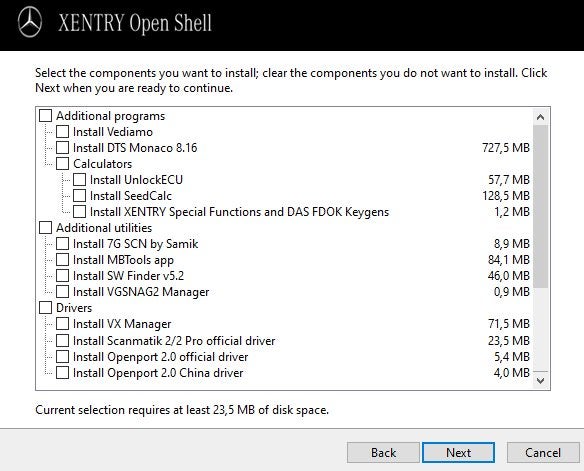584x471 pixels.
Task: Check Install 7G SCN by Samik
Action: click(62, 244)
